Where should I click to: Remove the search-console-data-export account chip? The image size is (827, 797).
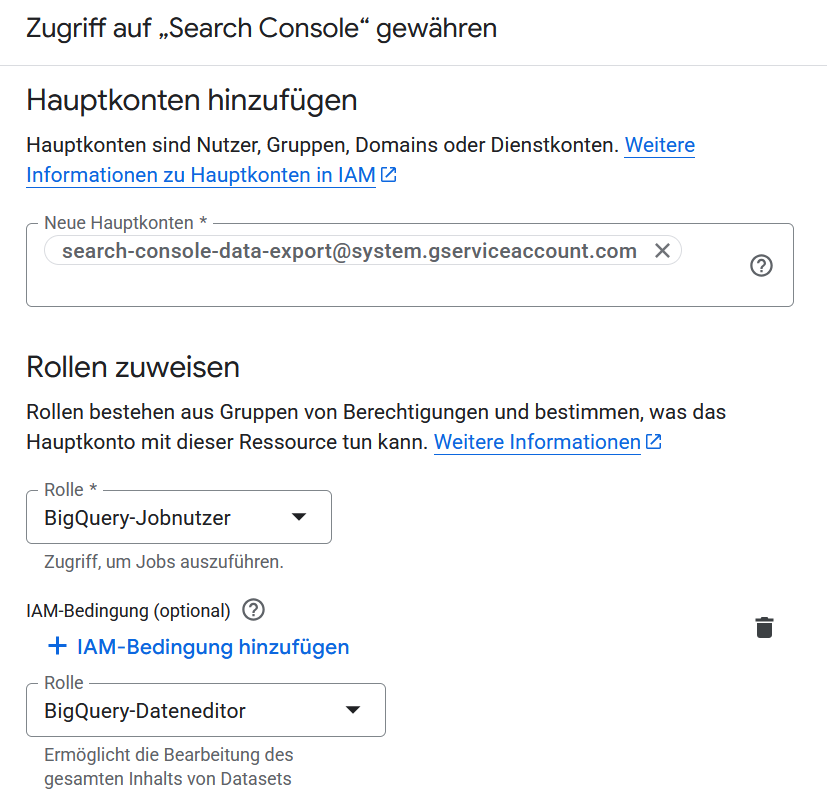coord(662,251)
